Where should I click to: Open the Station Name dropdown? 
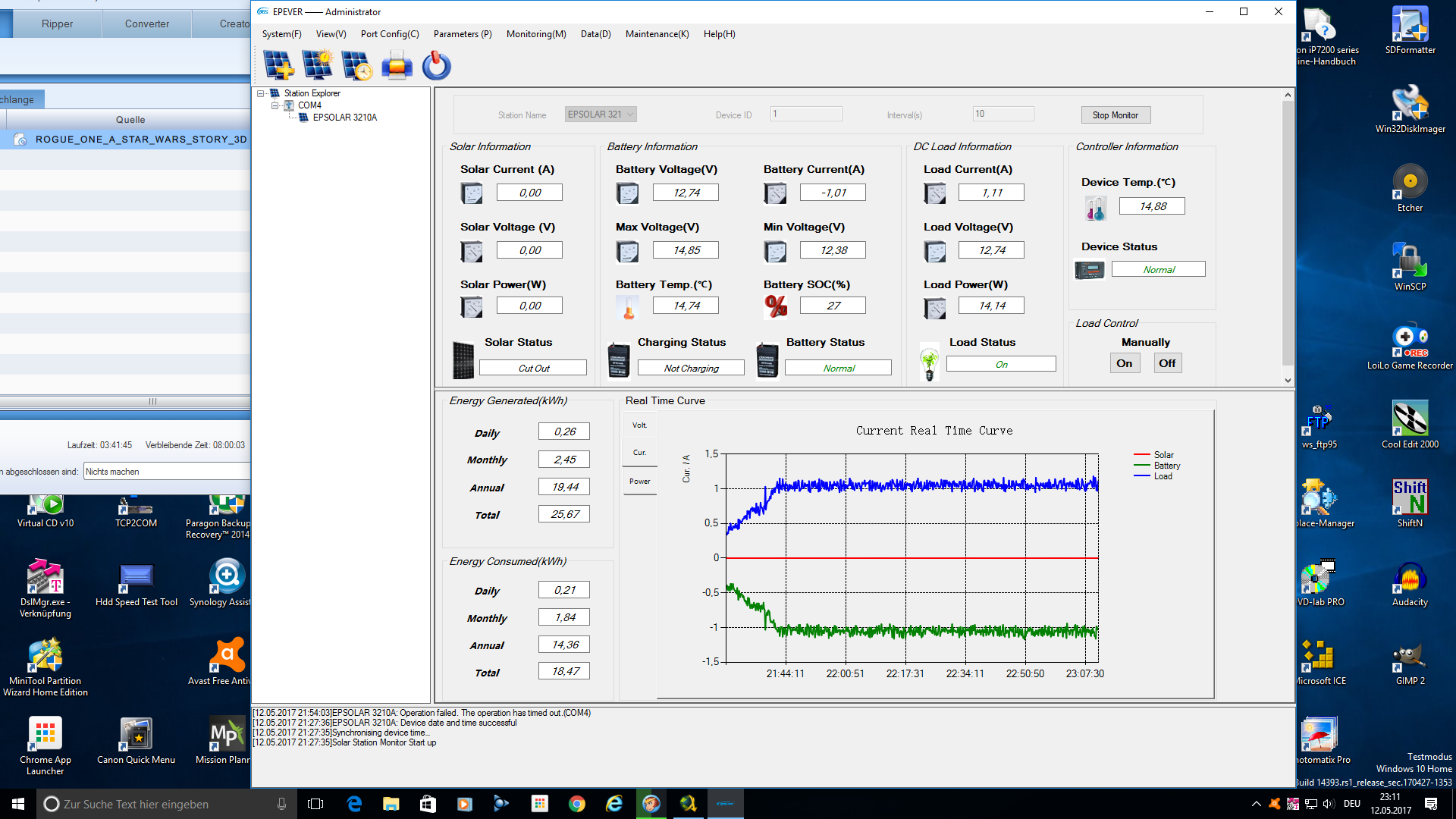(629, 115)
